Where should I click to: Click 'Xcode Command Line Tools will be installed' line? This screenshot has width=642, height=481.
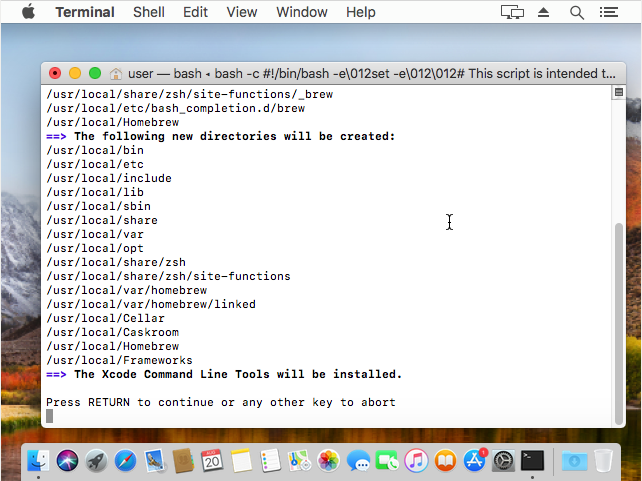(238, 374)
